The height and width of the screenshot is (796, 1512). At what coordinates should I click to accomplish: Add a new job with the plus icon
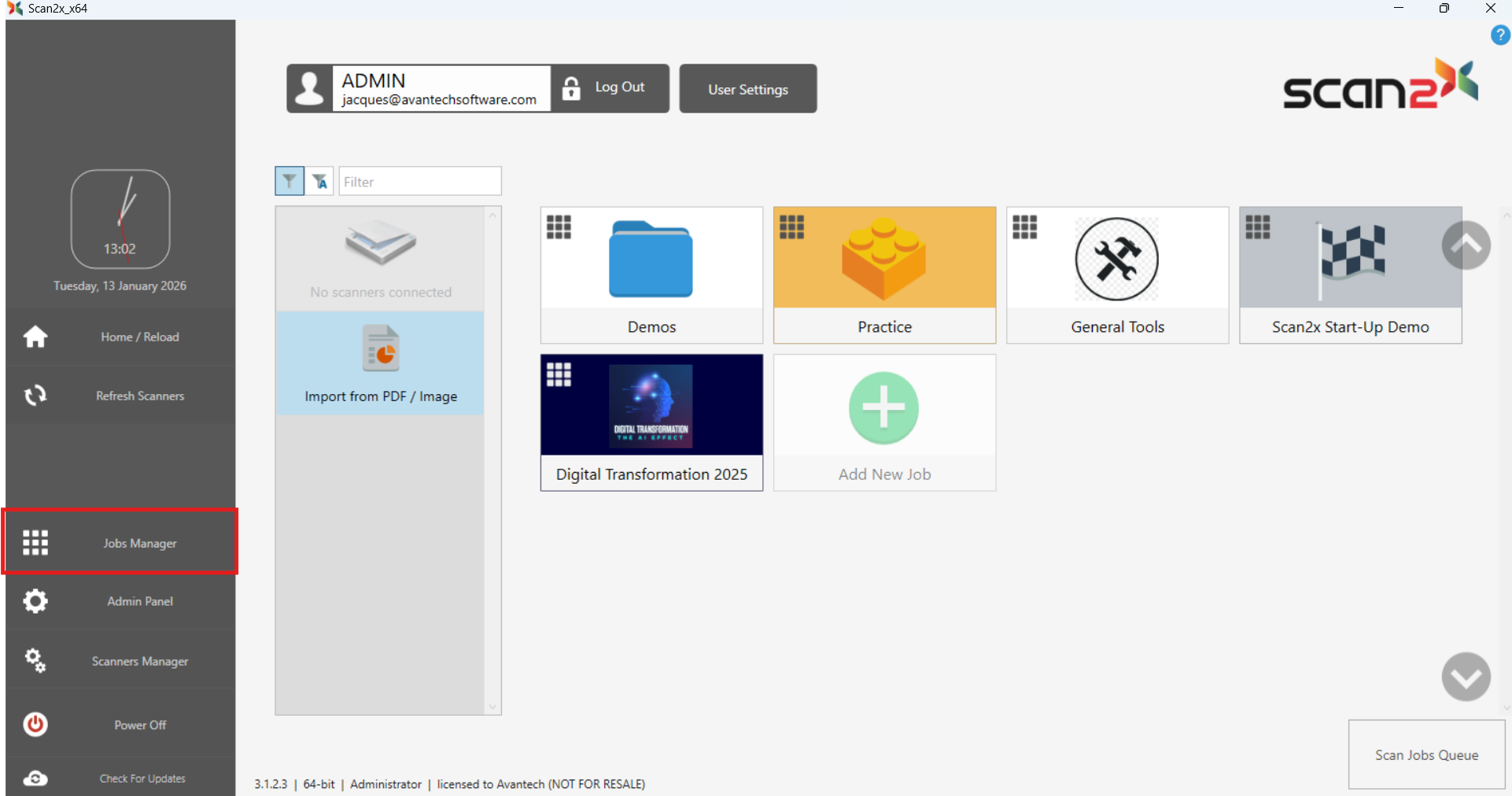pos(883,409)
